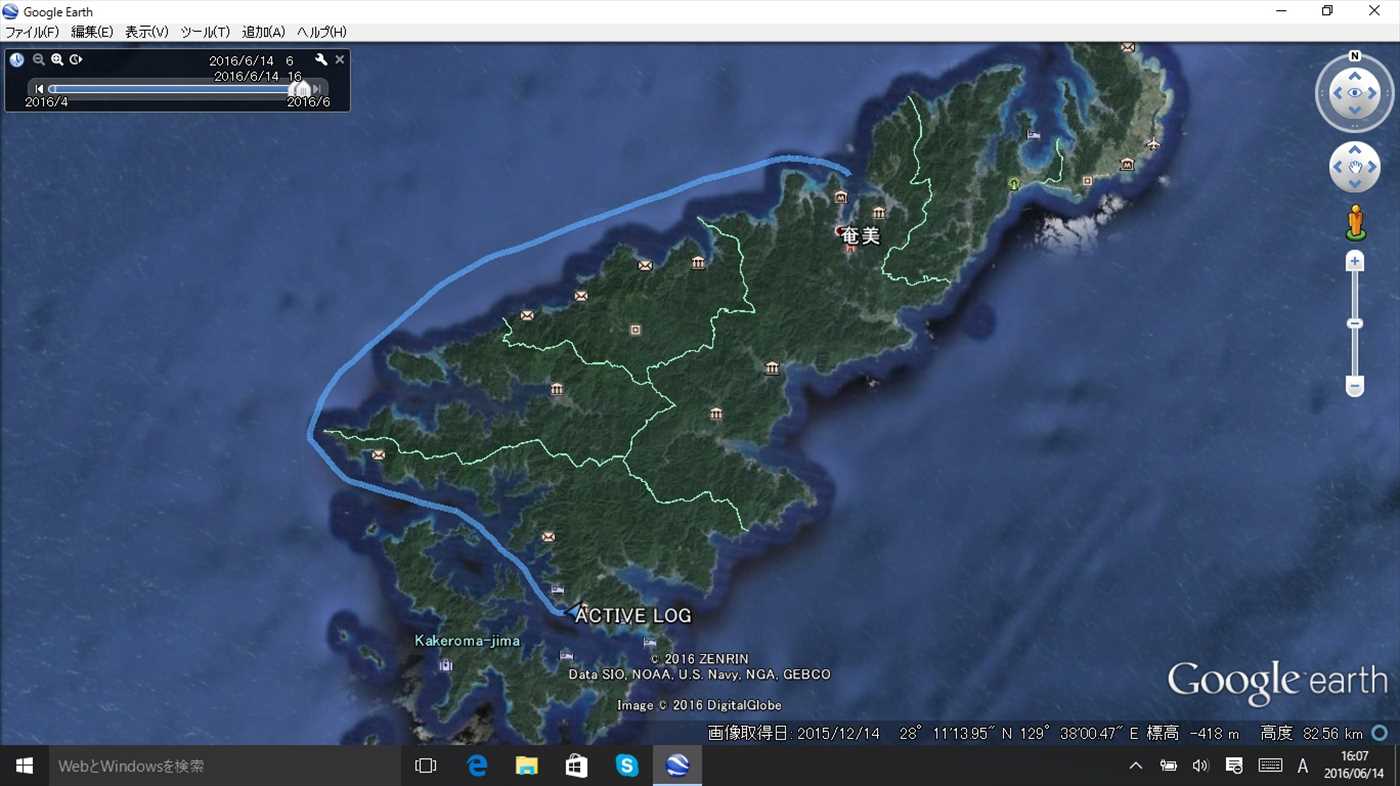Click the touch keyboard tray icon
The width and height of the screenshot is (1400, 786).
[x=1270, y=766]
